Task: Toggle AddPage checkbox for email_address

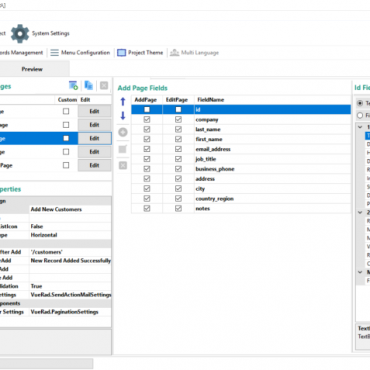Action: pos(147,149)
